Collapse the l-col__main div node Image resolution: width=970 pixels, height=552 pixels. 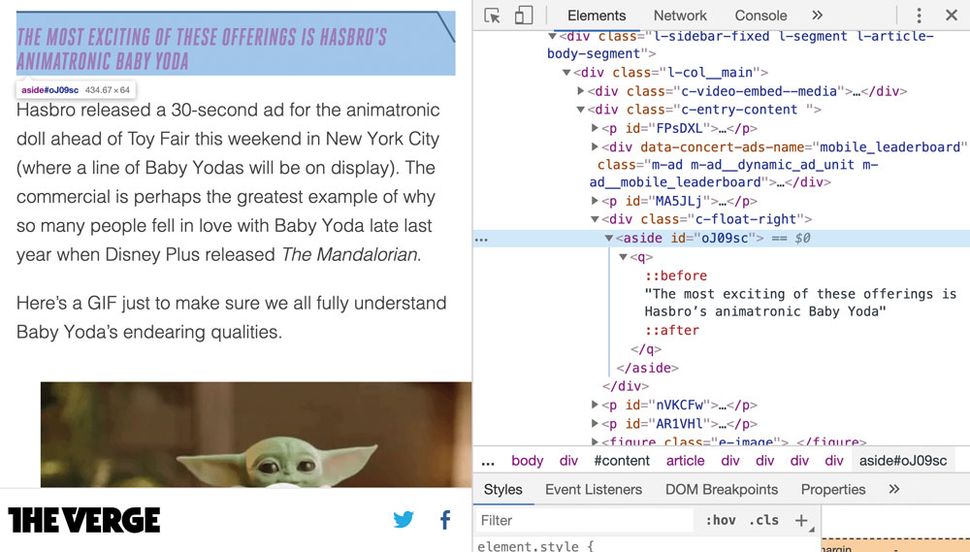(x=566, y=73)
